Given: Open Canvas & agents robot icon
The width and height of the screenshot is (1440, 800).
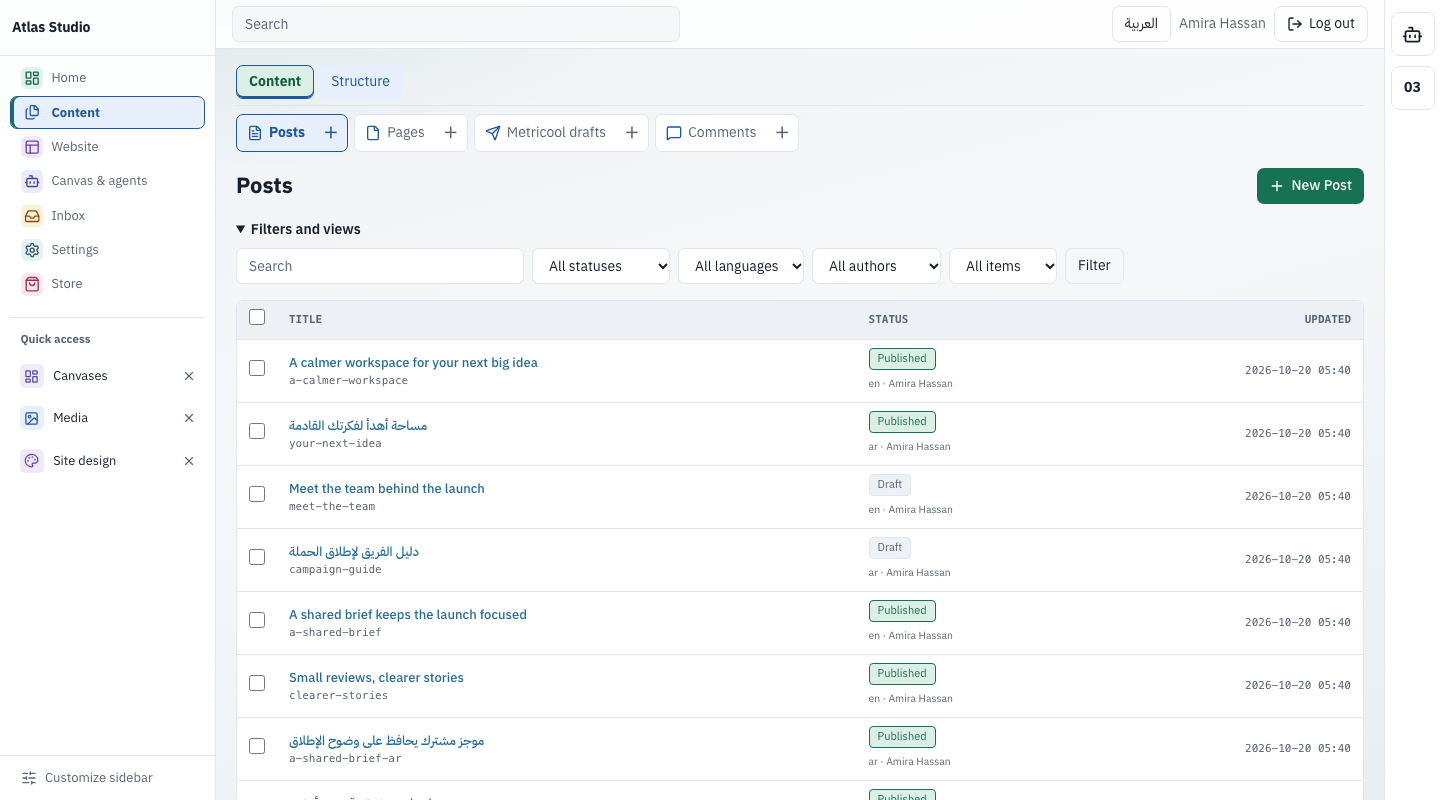Looking at the screenshot, I should (32, 181).
